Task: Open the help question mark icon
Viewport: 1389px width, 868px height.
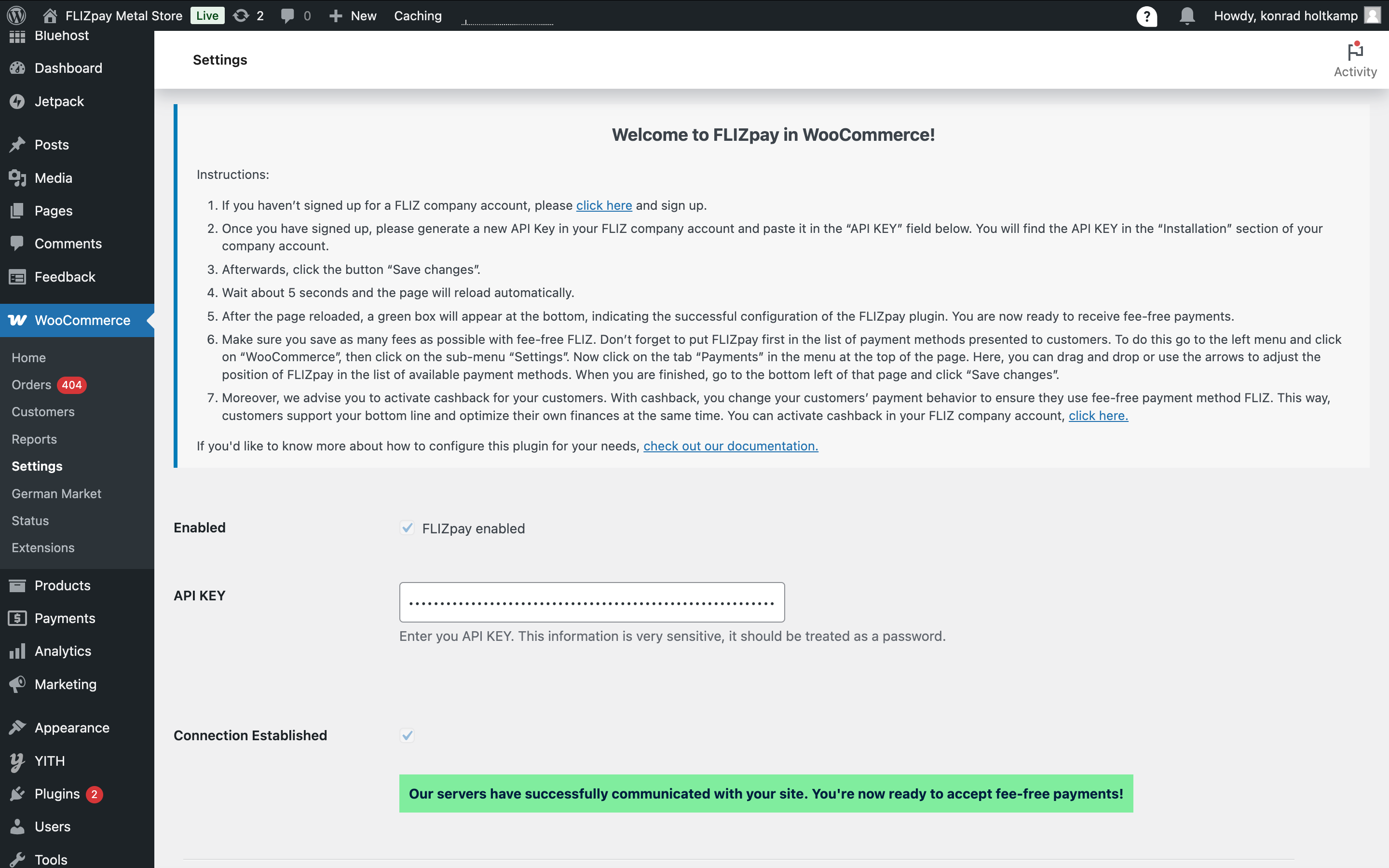Action: [x=1147, y=16]
